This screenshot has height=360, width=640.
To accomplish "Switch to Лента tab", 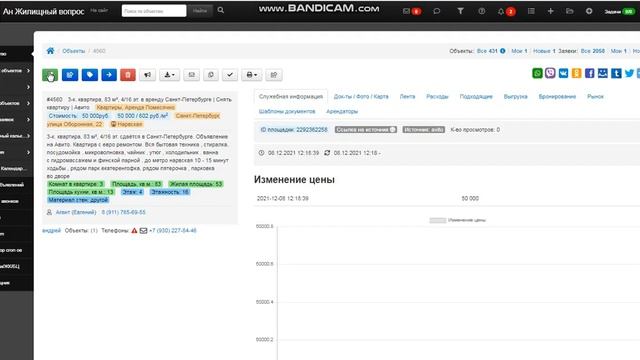I will point(407,97).
